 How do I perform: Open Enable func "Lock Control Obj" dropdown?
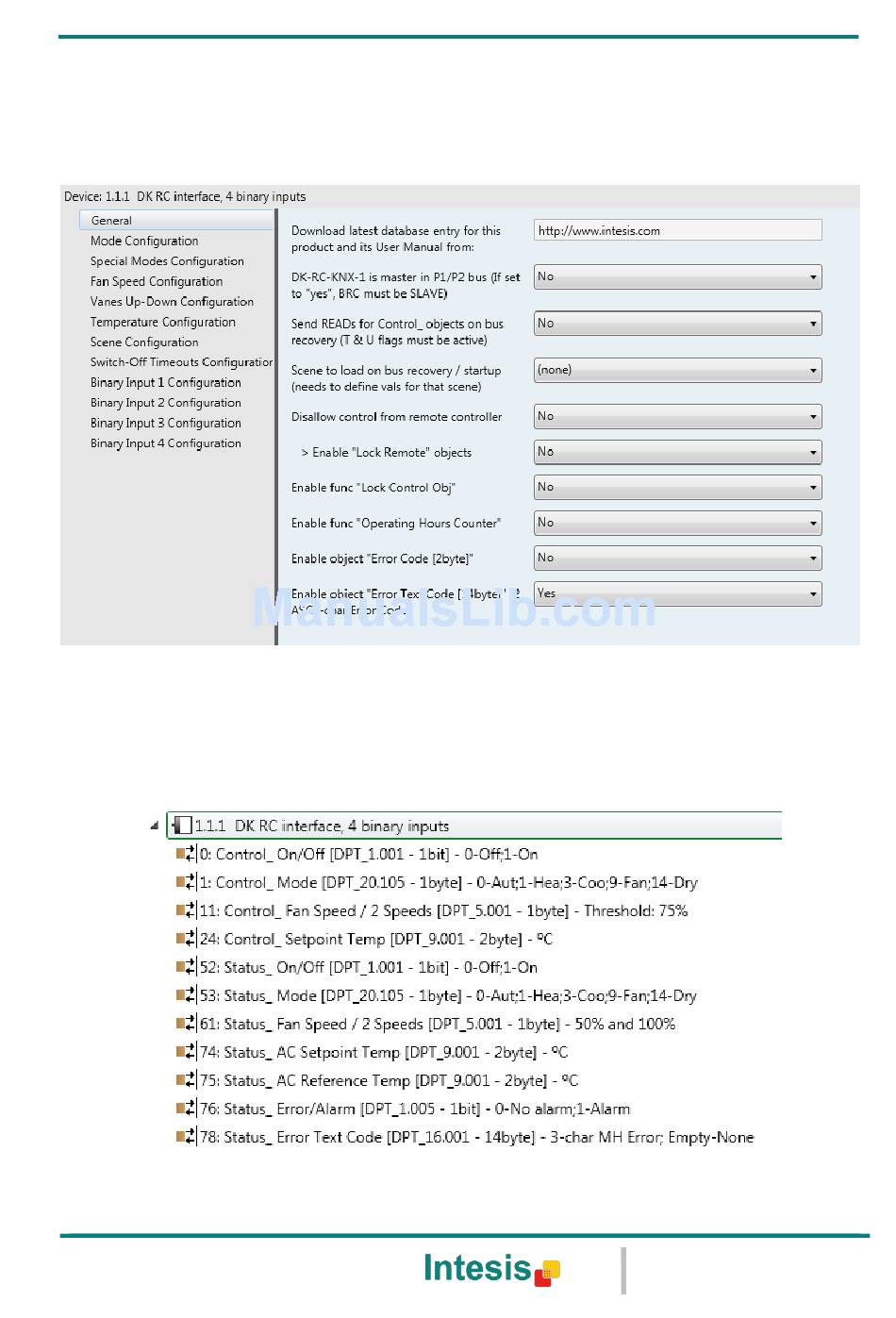pos(677,487)
